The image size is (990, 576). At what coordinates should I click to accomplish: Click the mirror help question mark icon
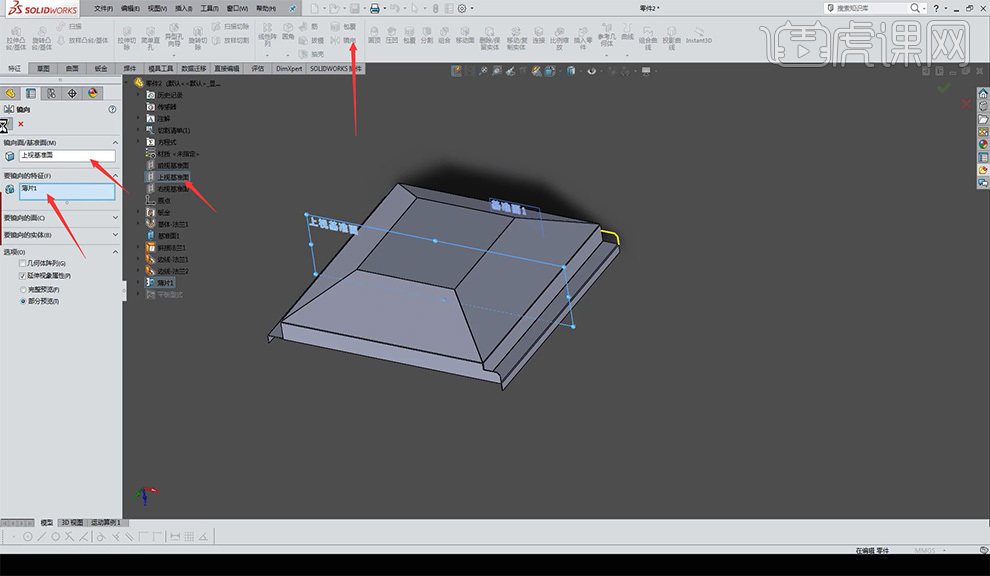coord(112,109)
